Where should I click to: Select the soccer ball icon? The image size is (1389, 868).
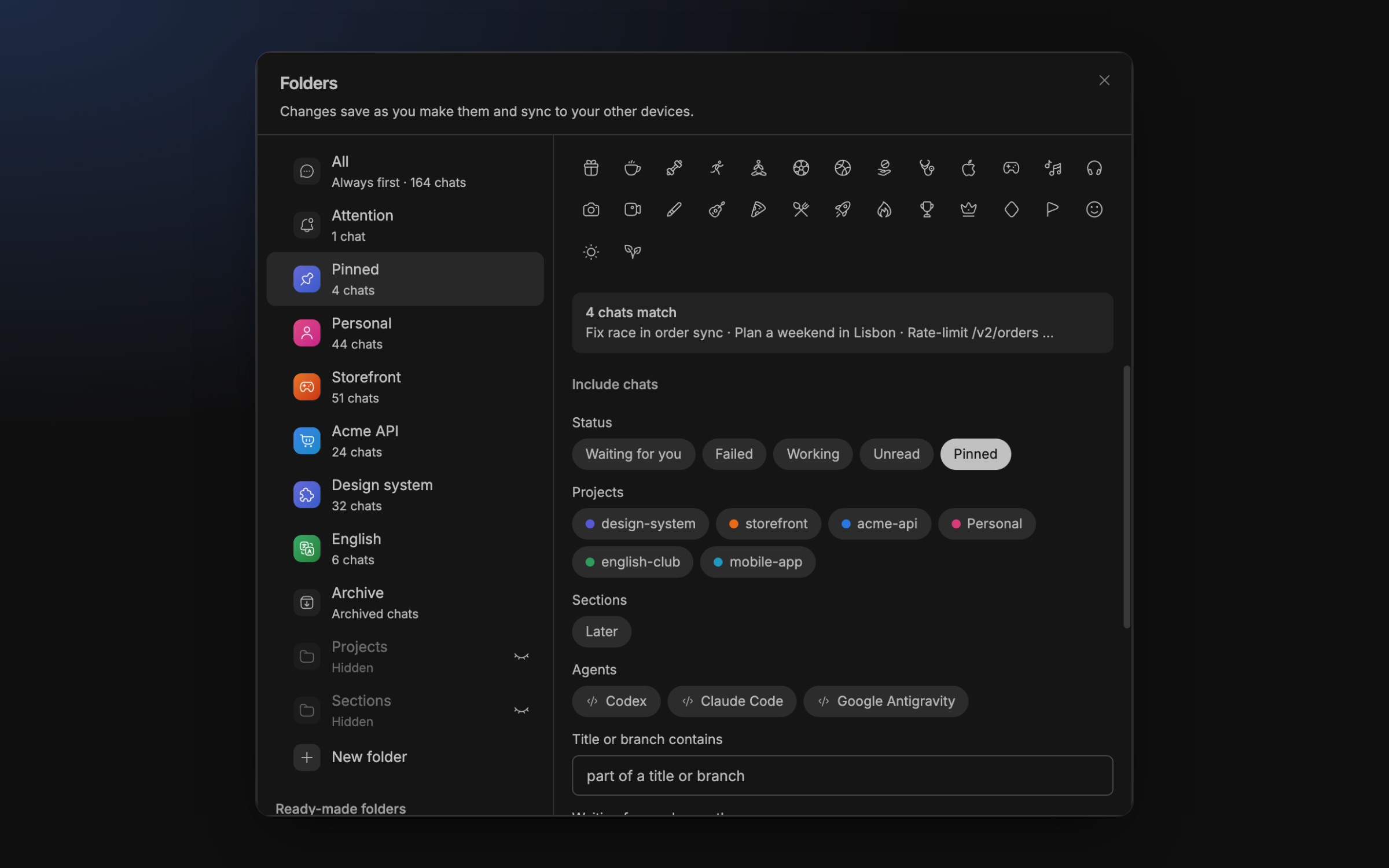point(801,168)
